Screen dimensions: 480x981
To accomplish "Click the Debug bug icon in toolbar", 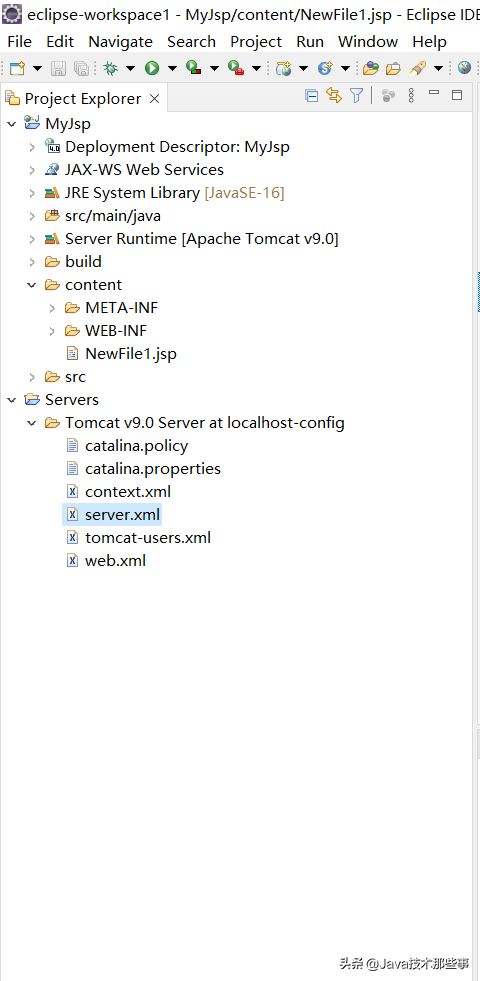I will coord(111,68).
